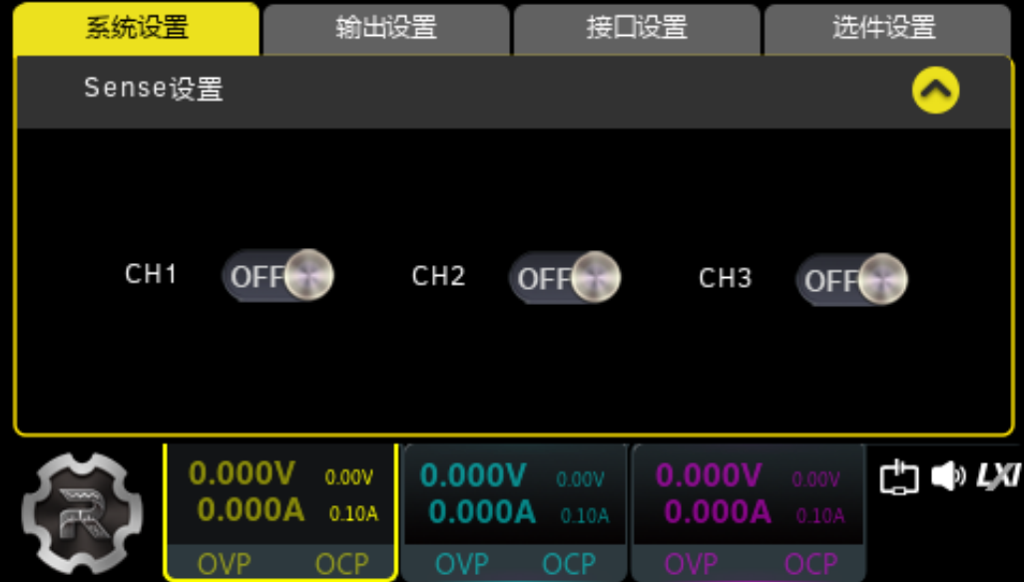
Task: Select the 接口设置 tab
Action: [x=637, y=28]
